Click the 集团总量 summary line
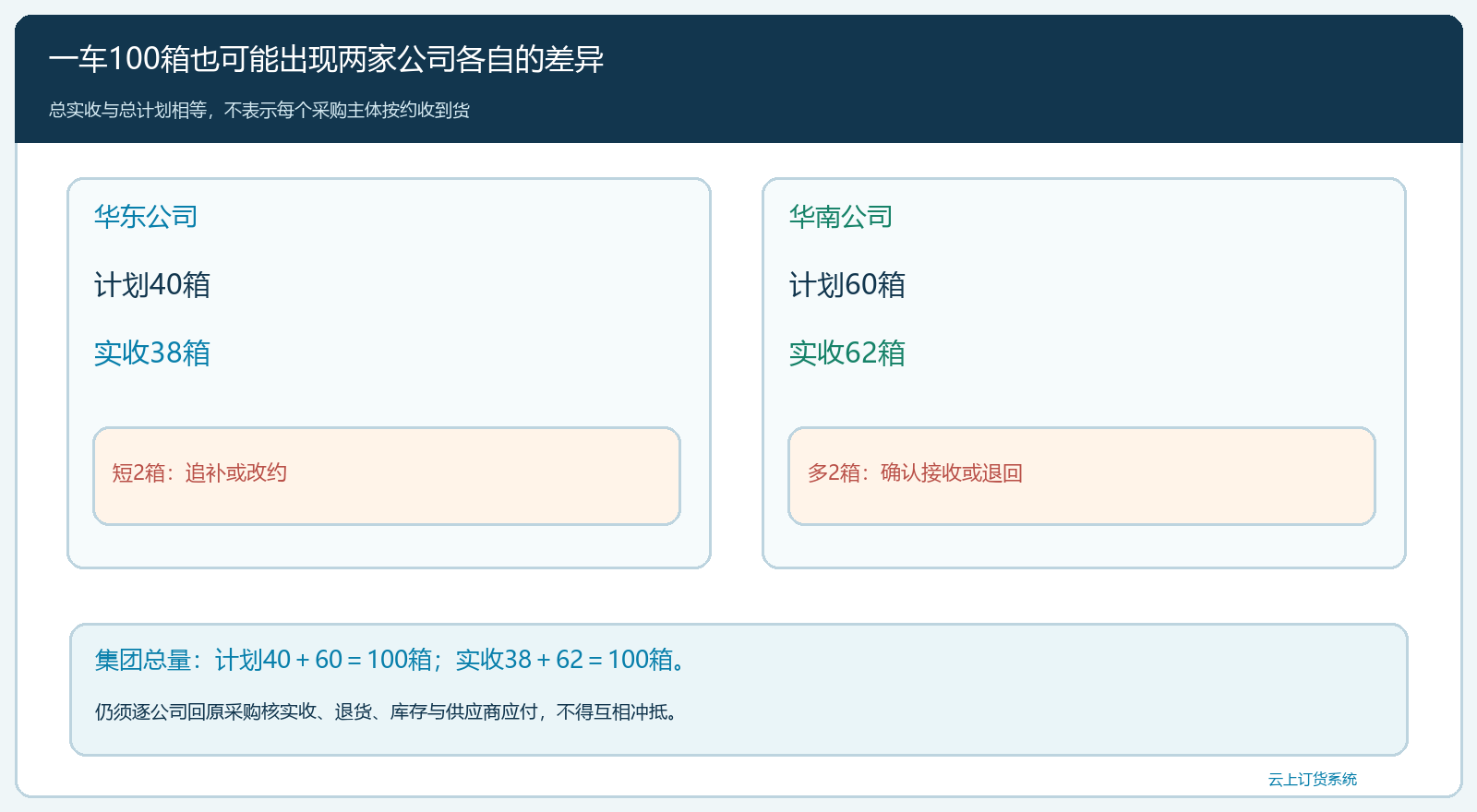 point(390,660)
